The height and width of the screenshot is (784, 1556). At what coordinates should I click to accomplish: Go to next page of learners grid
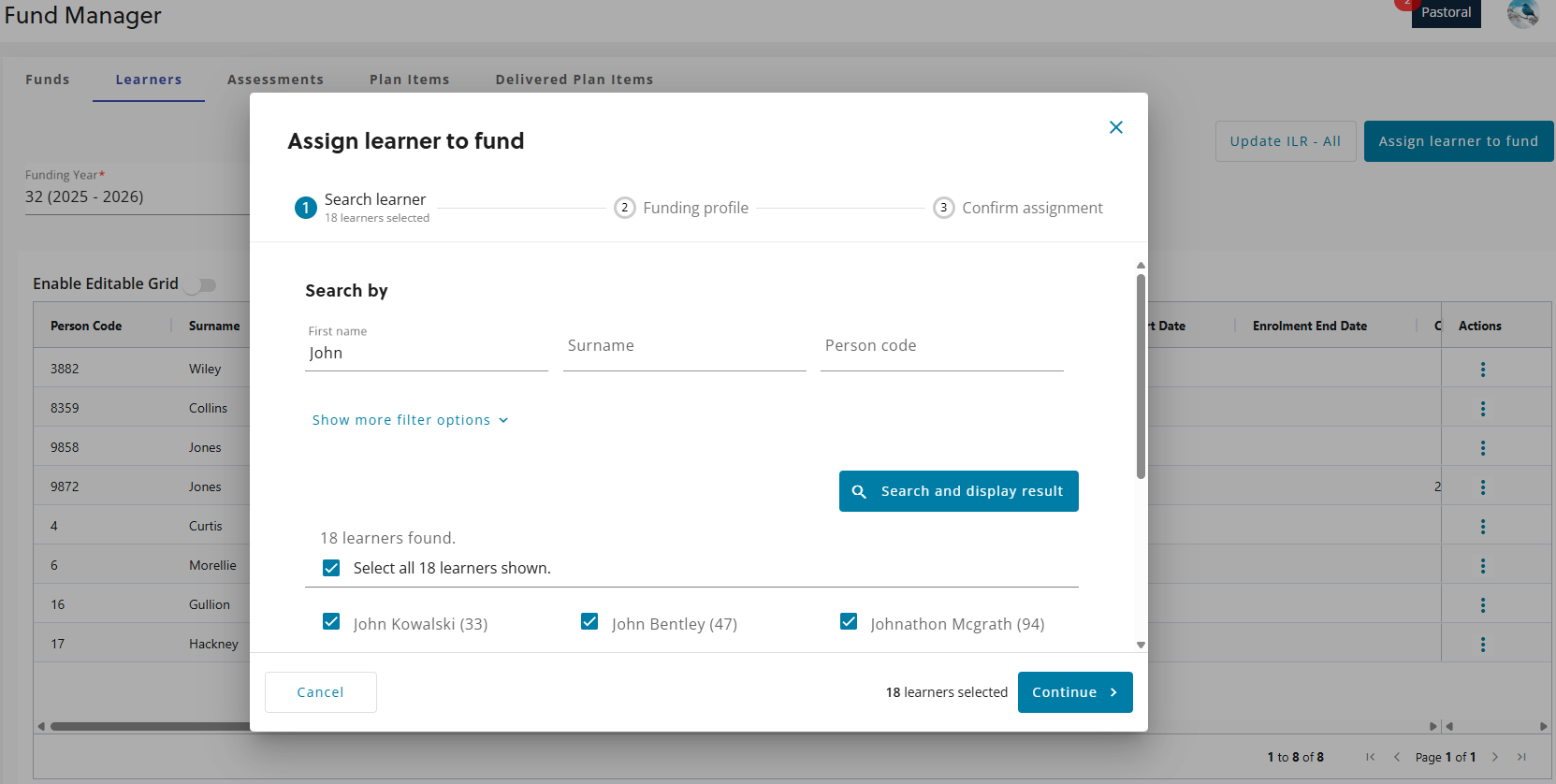1495,757
